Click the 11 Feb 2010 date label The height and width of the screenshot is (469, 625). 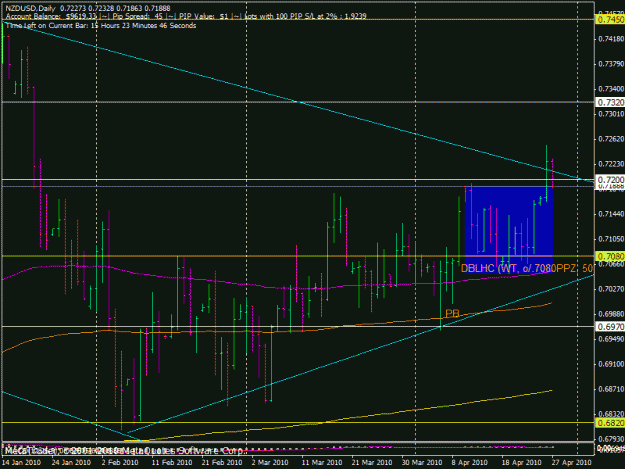[172, 462]
